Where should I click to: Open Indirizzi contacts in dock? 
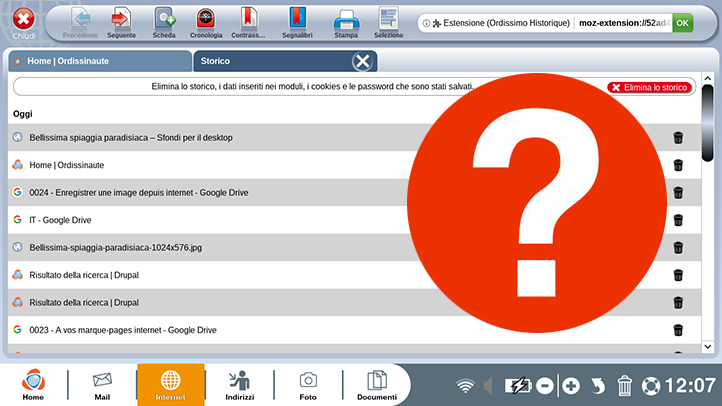239,386
